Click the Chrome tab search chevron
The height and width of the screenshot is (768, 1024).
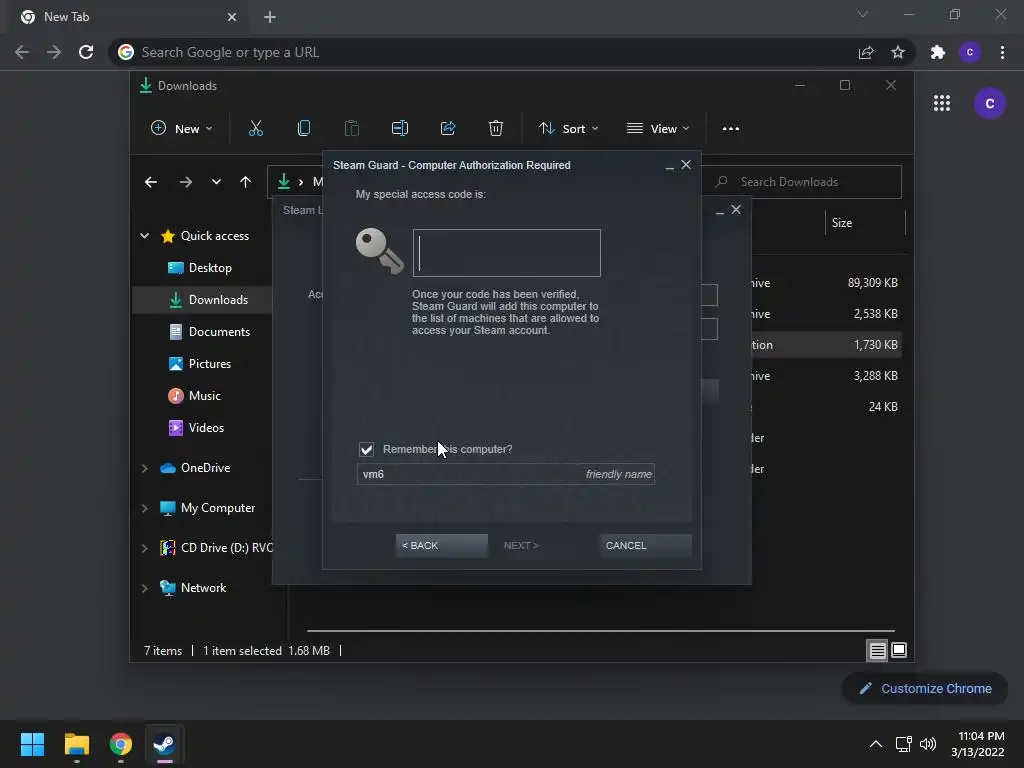point(863,14)
